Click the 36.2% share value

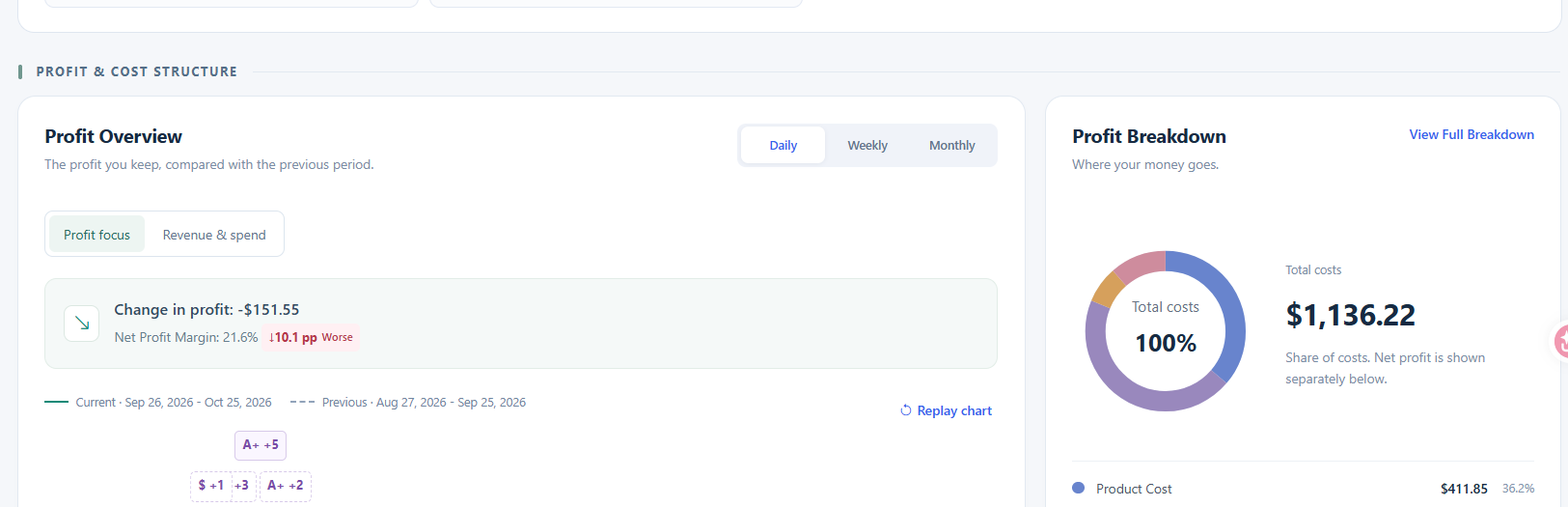click(1518, 489)
